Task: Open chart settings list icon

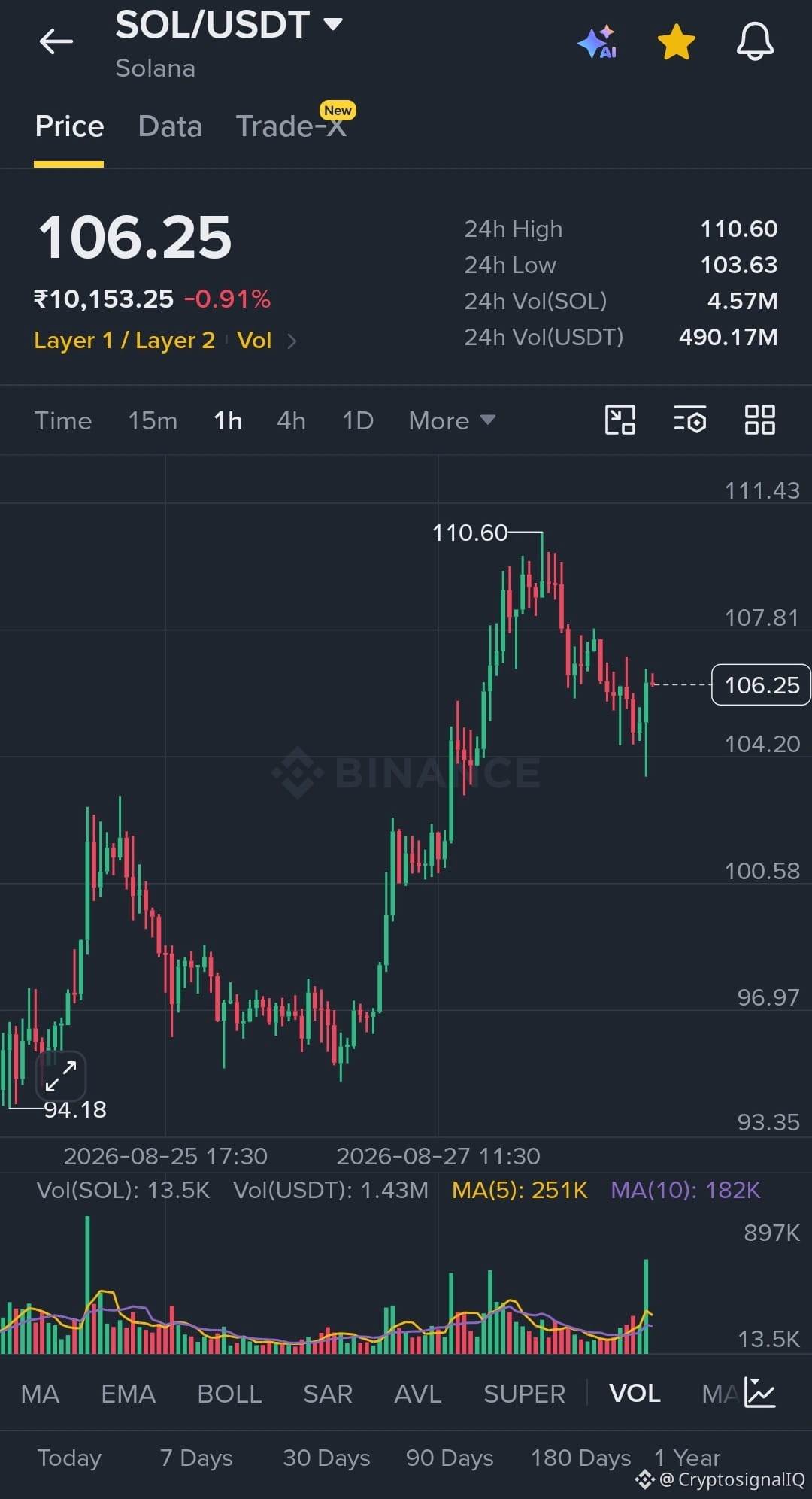Action: [x=690, y=420]
